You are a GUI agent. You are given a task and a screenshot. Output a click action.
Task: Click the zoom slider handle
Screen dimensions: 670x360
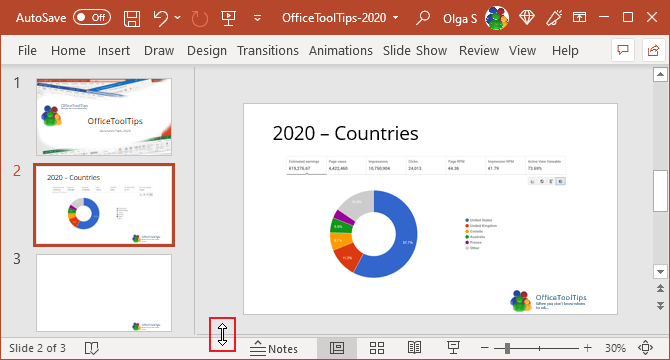click(507, 348)
